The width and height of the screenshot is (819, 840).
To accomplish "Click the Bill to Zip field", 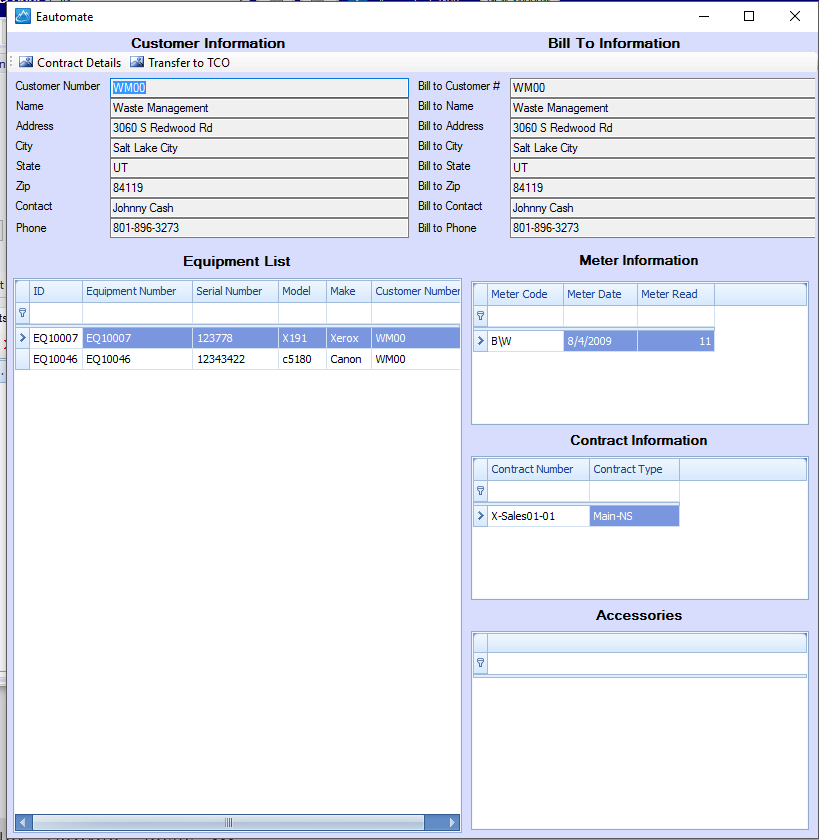I will coord(663,188).
